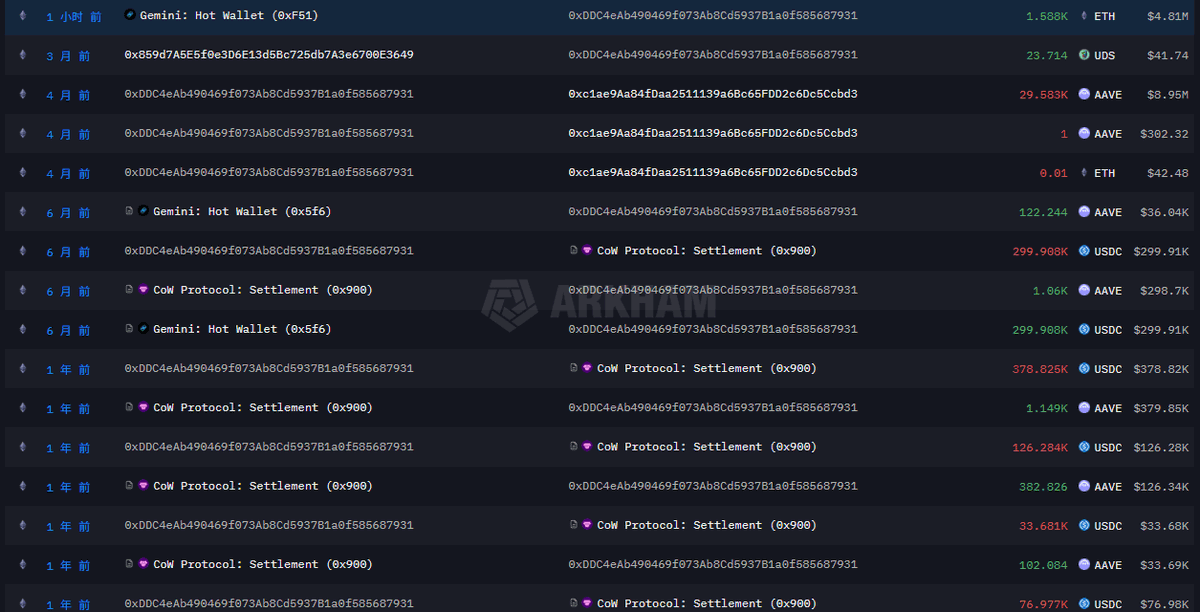Click the $302.32 USD value
The image size is (1200, 612).
(x=1165, y=134)
